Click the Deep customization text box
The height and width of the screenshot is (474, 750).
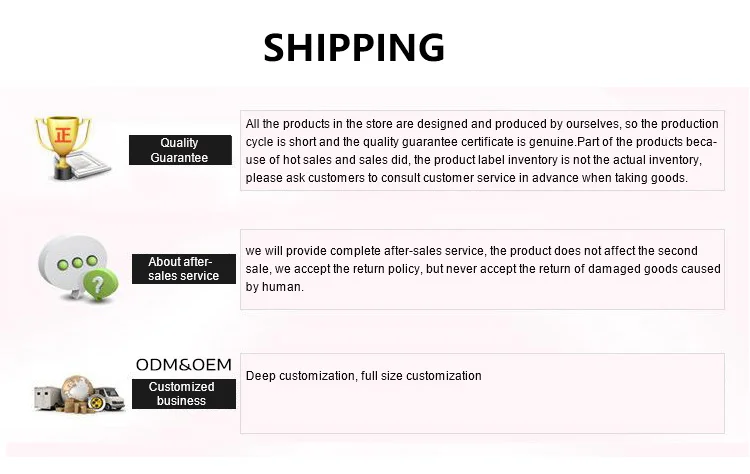point(484,393)
